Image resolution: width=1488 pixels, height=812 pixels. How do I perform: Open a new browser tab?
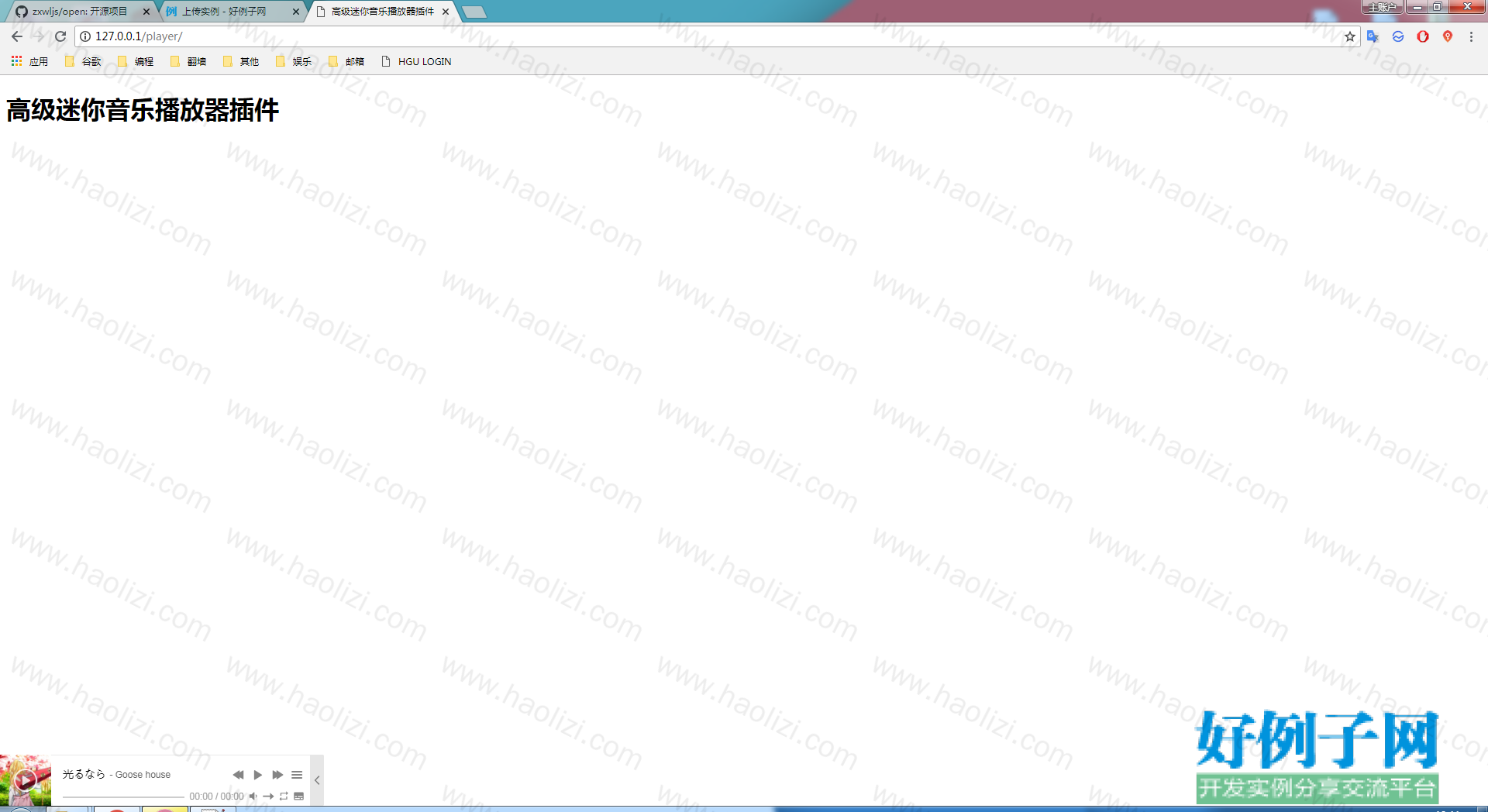[474, 12]
